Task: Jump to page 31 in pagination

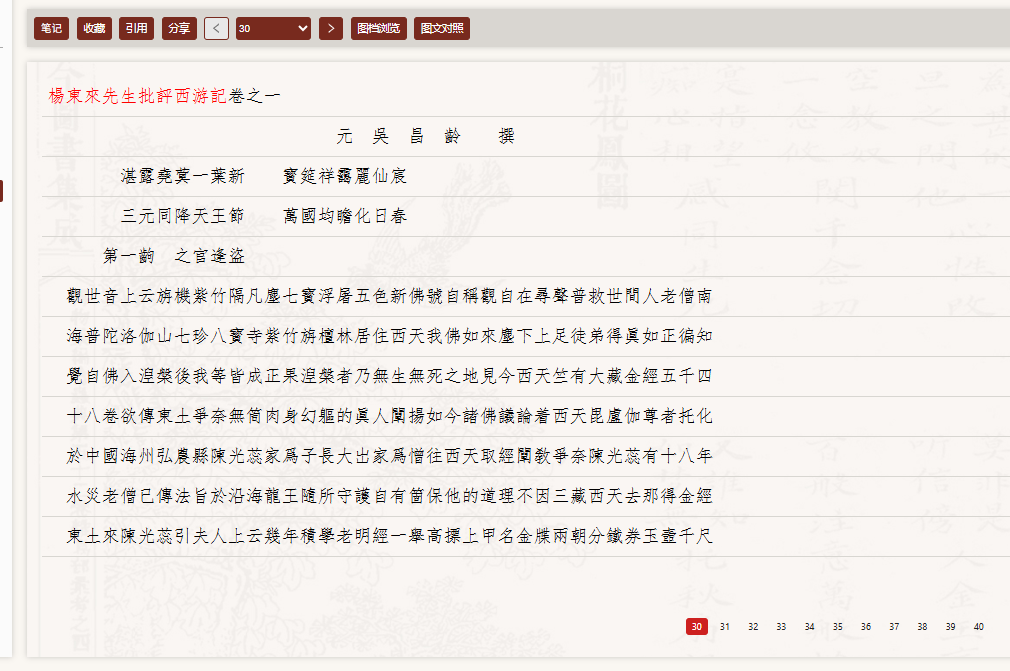Action: pos(725,627)
